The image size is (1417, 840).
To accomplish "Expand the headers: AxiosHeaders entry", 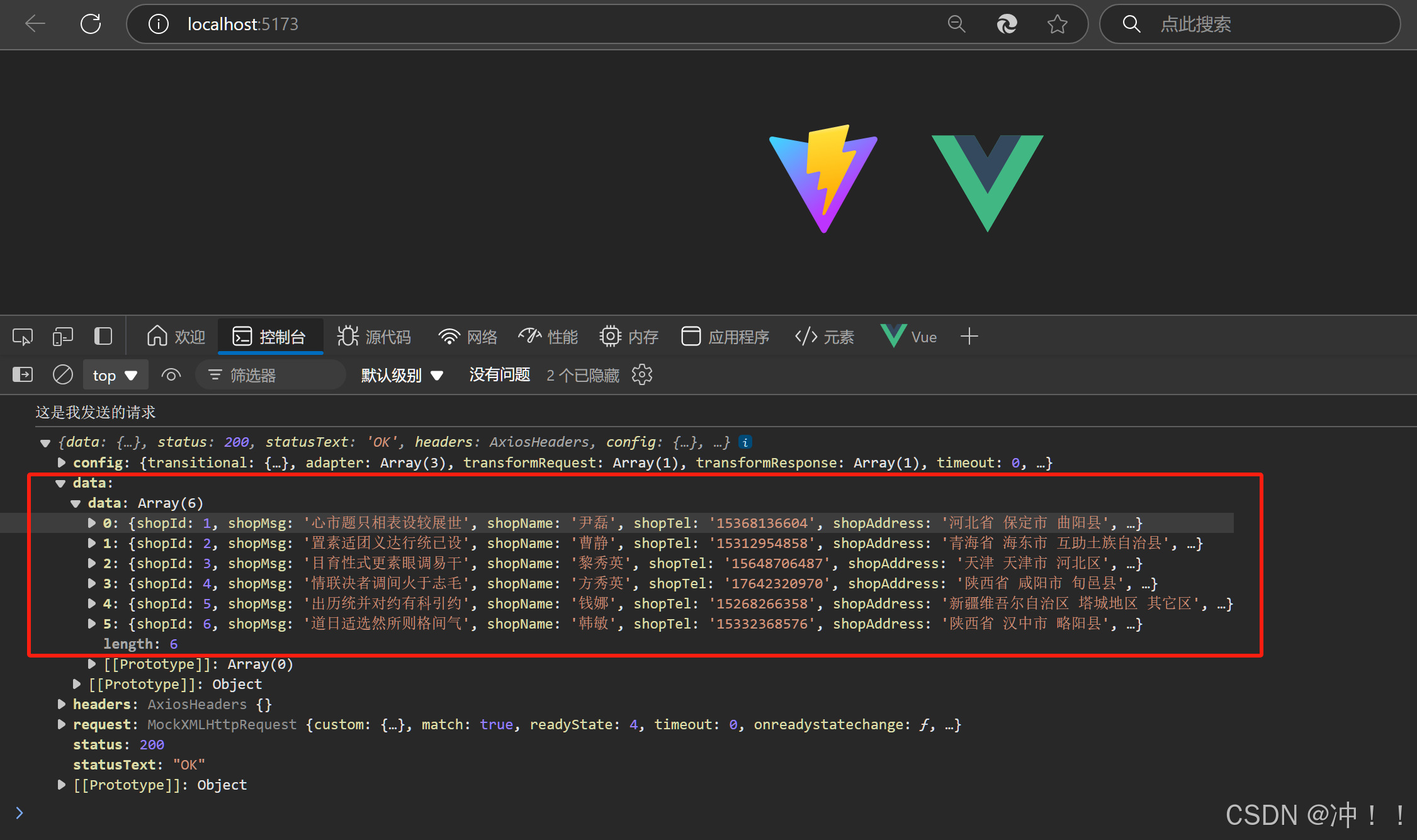I will tap(62, 704).
